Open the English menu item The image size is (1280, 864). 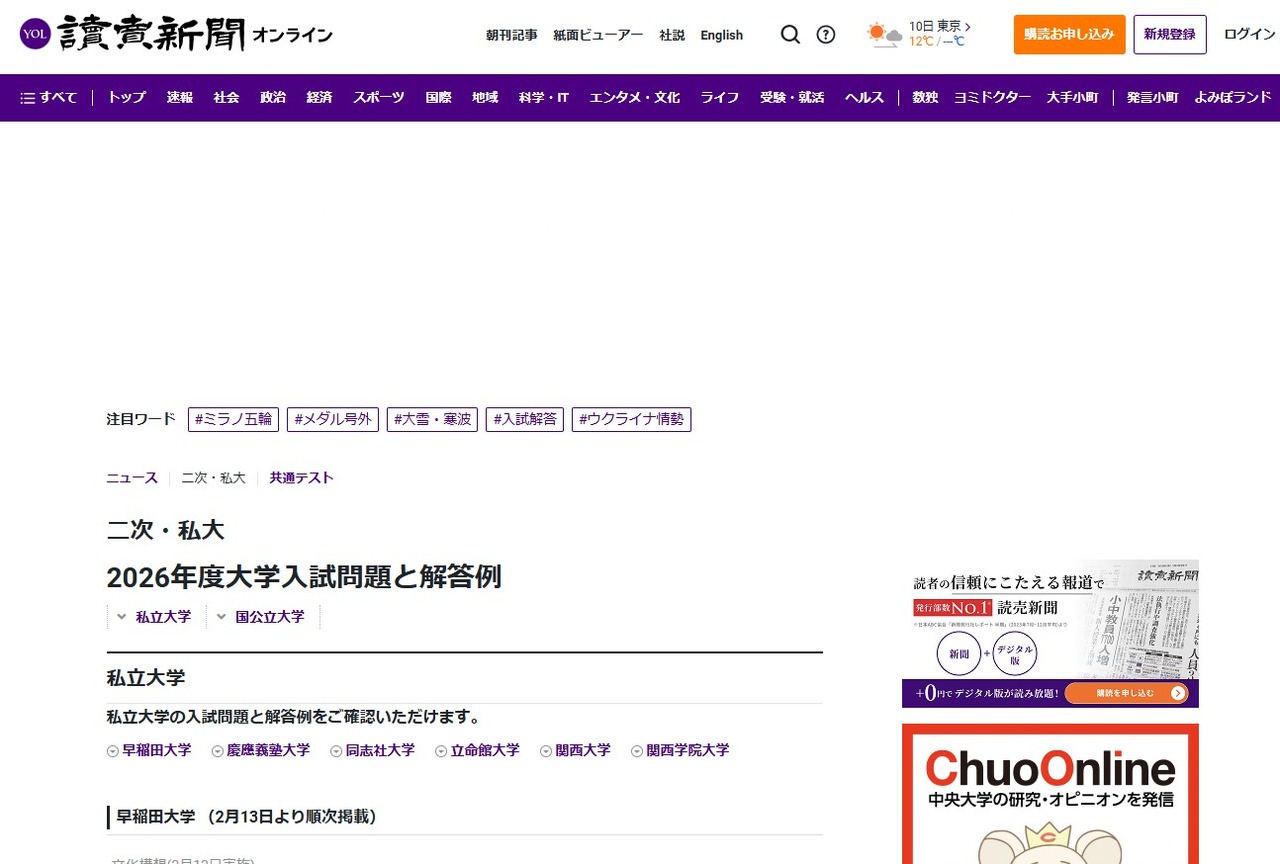[x=721, y=34]
